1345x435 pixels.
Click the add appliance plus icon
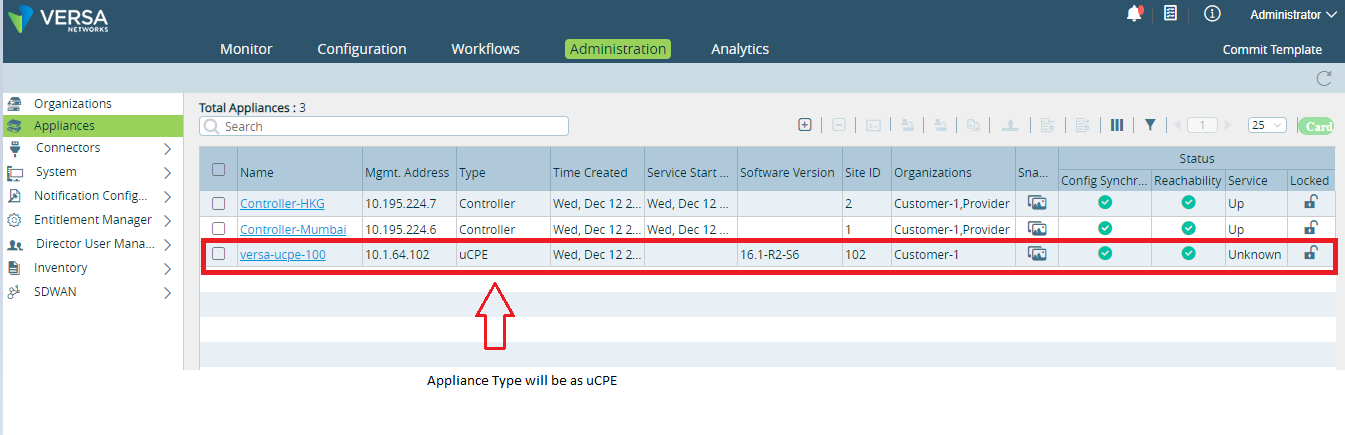click(x=805, y=125)
